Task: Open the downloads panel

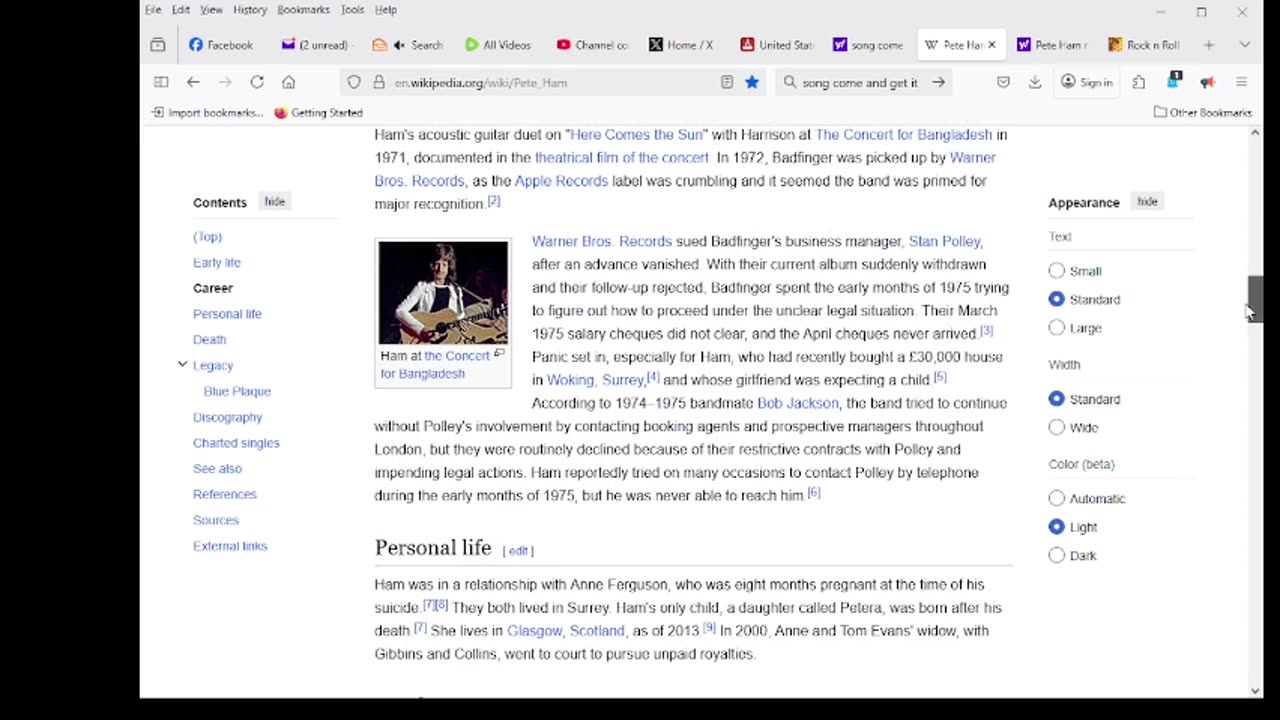Action: tap(1035, 82)
